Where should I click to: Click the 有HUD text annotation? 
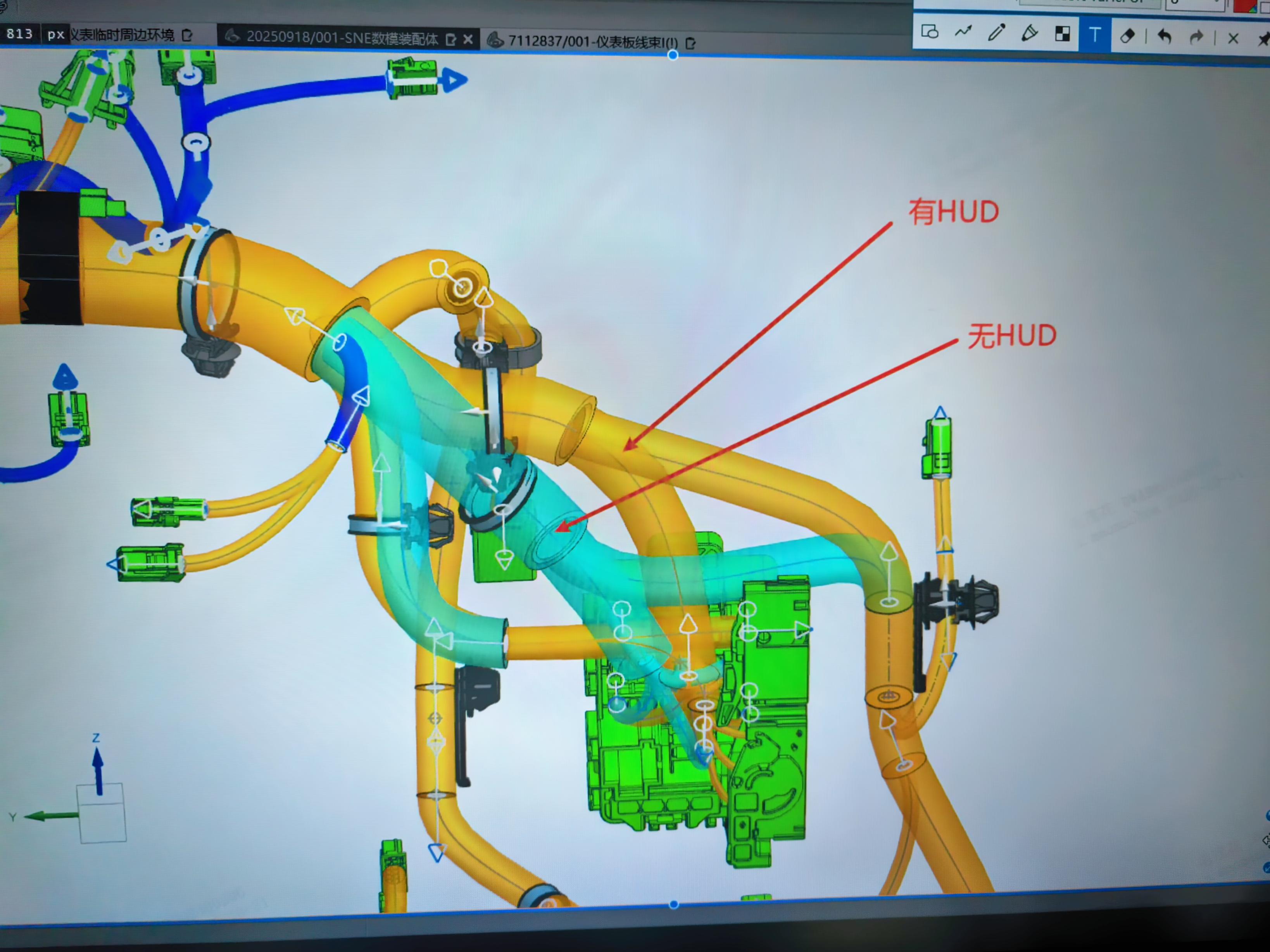pyautogui.click(x=953, y=212)
